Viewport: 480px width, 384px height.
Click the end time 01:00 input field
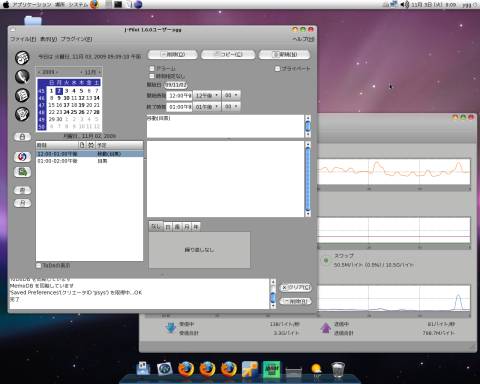click(179, 107)
